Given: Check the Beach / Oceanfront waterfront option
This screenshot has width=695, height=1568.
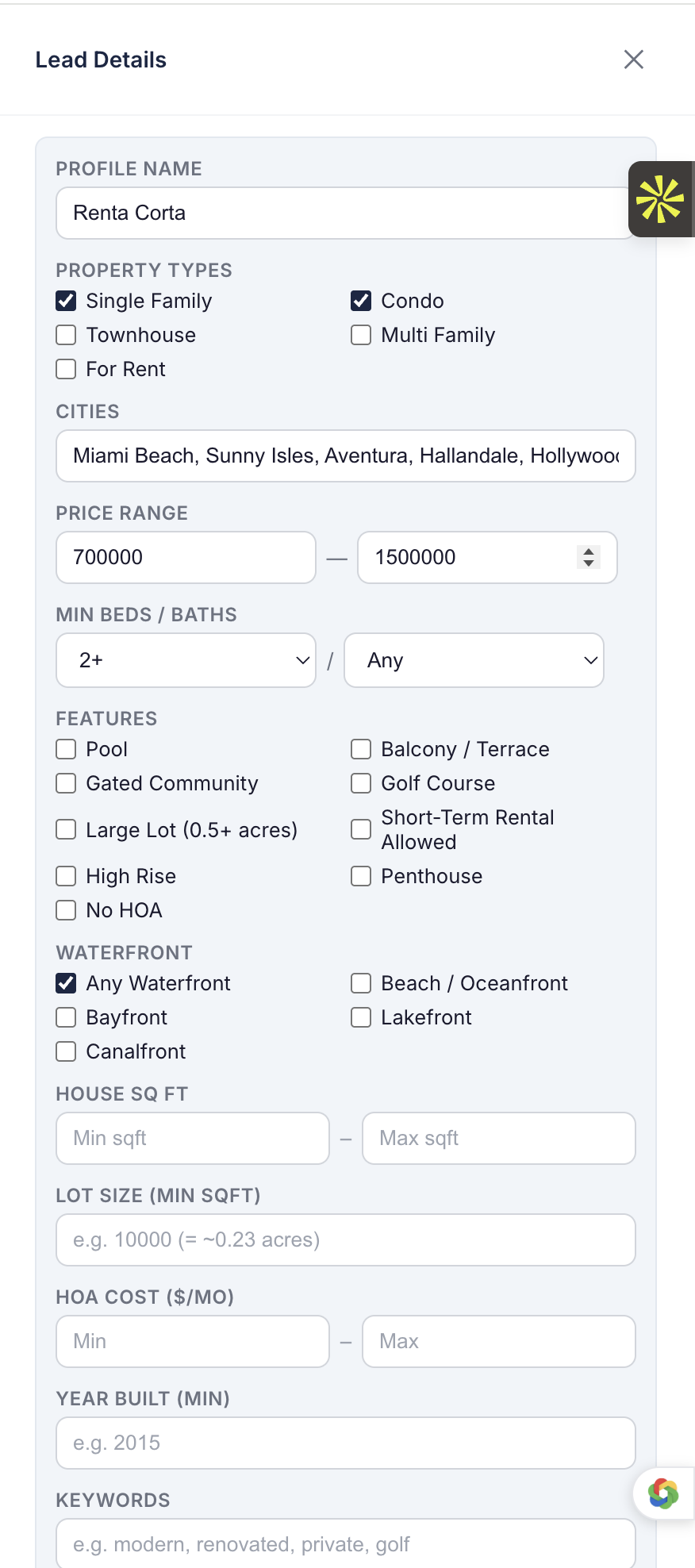Looking at the screenshot, I should pos(361,983).
